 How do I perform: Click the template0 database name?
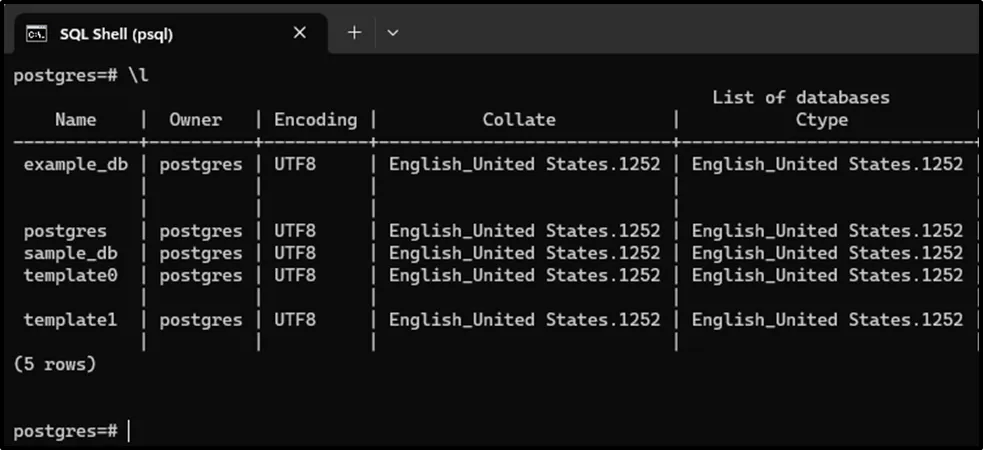click(70, 275)
